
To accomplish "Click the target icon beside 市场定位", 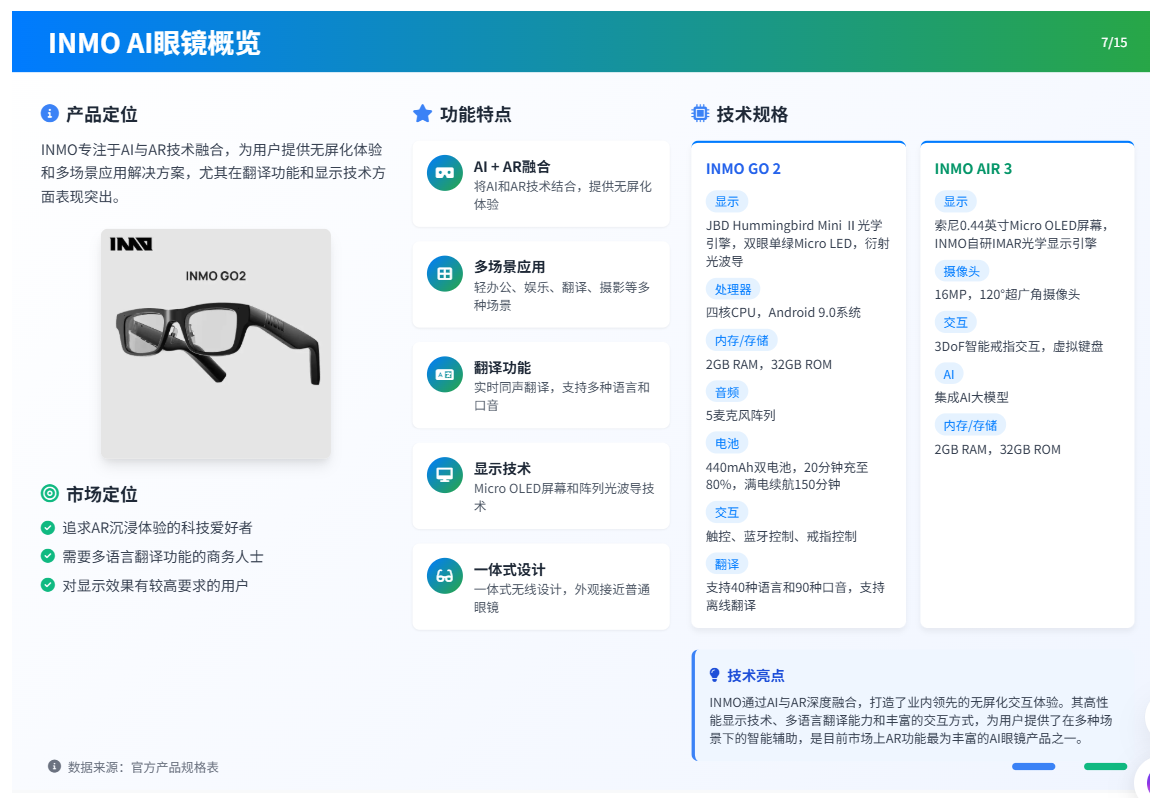I will 49,494.
